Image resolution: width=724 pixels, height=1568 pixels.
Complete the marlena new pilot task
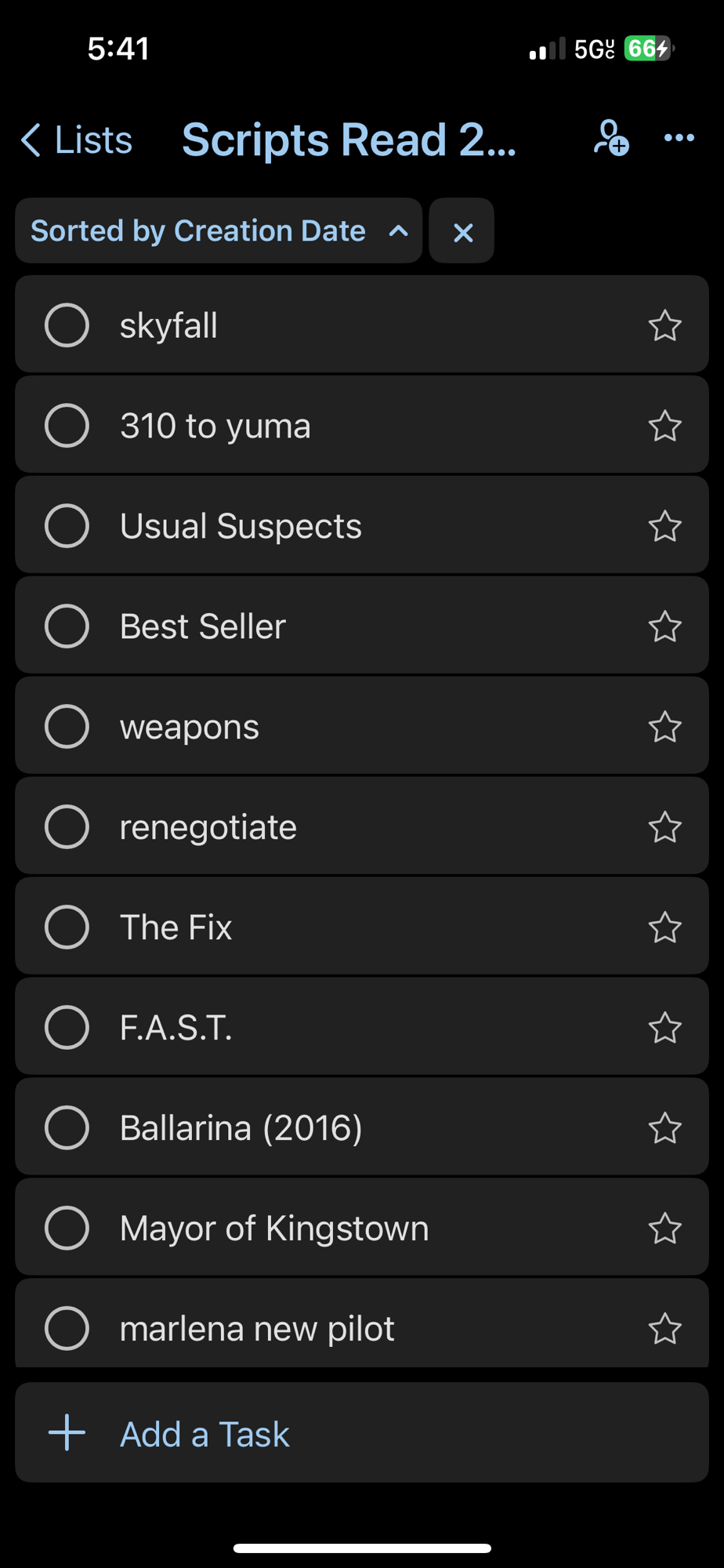pyautogui.click(x=67, y=1329)
